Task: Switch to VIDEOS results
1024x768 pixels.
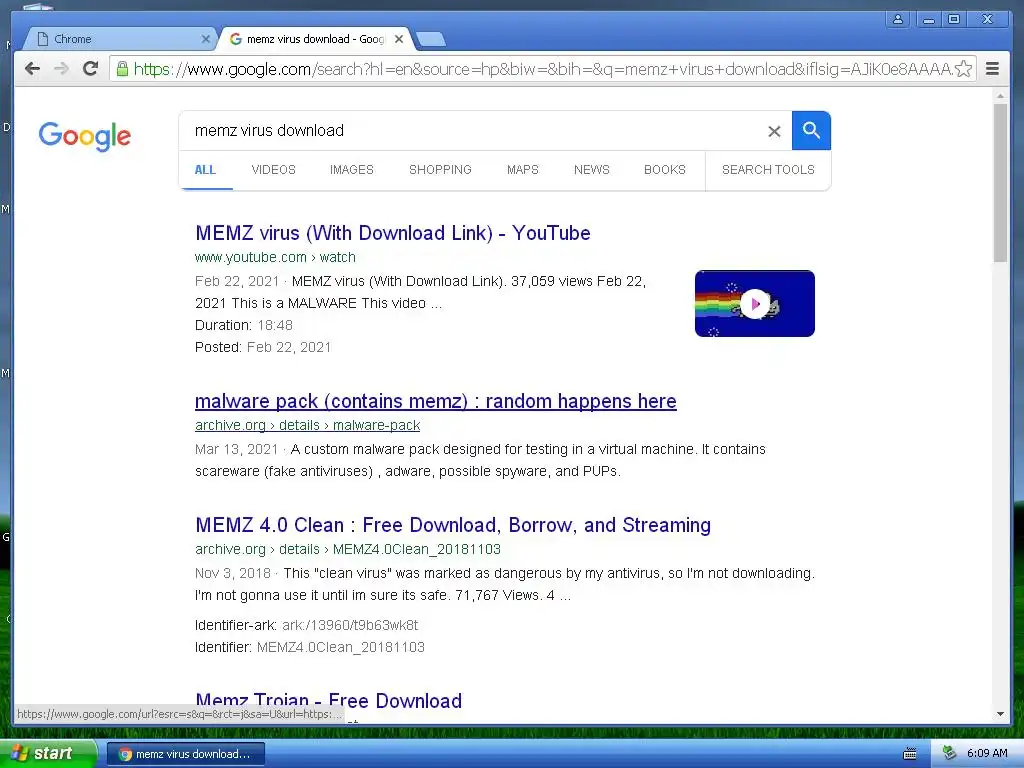Action: point(274,170)
